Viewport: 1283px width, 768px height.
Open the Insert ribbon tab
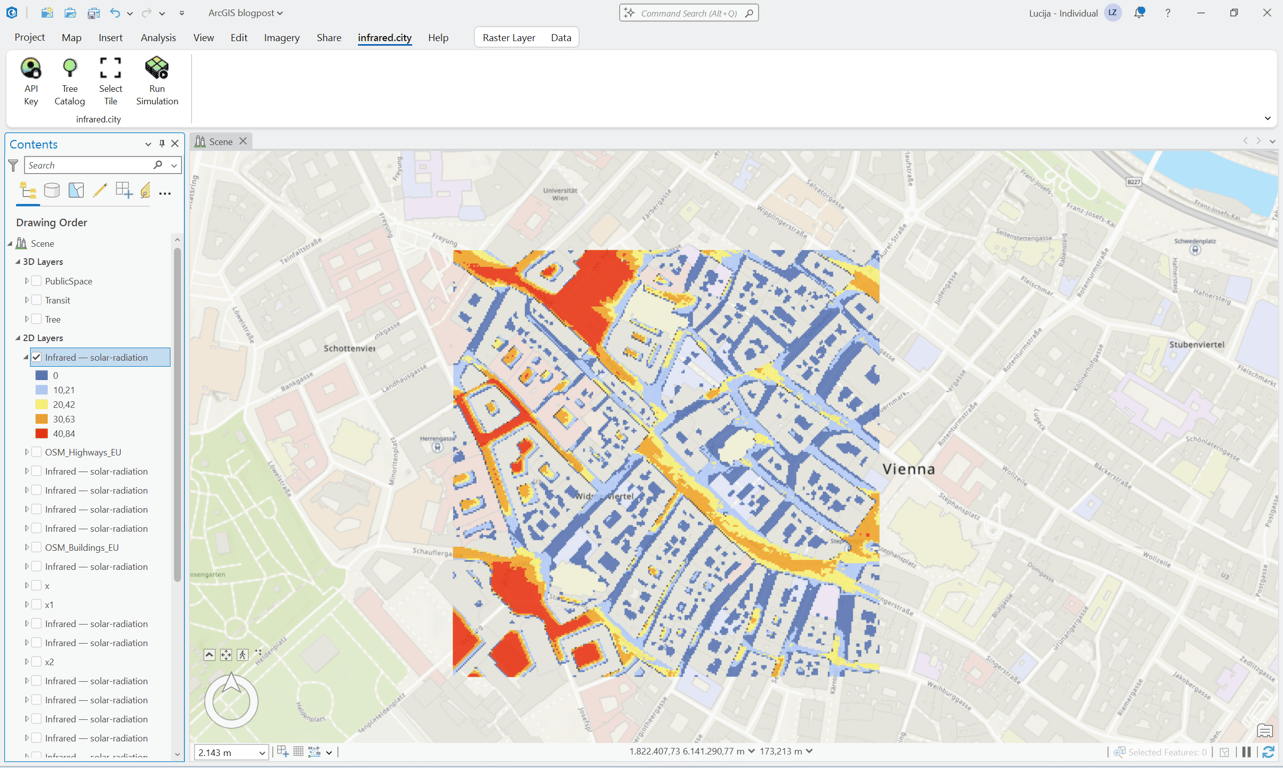pyautogui.click(x=110, y=38)
